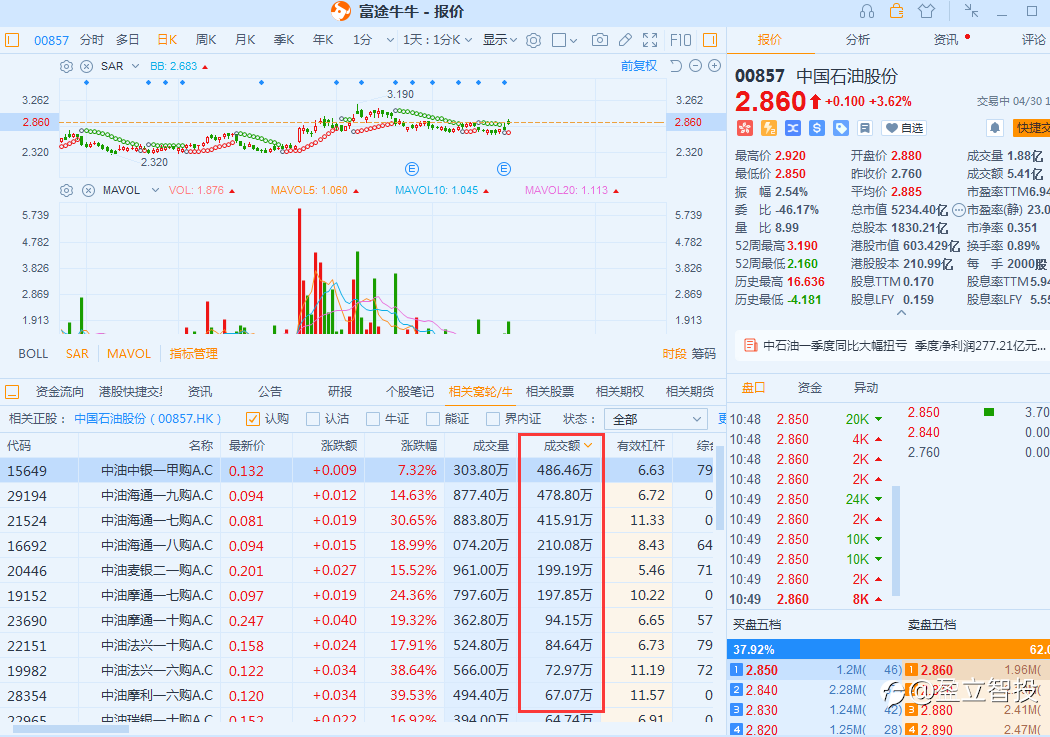The width and height of the screenshot is (1050, 737).
Task: Open the orange shopping bag icon
Action: pos(896,11)
